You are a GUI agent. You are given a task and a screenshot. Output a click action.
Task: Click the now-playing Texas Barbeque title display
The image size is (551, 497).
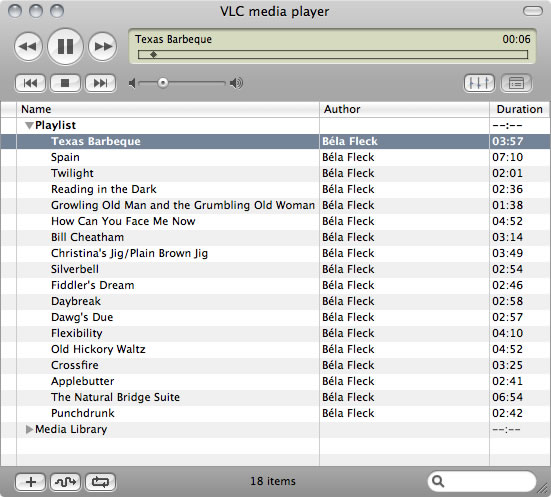(x=173, y=39)
